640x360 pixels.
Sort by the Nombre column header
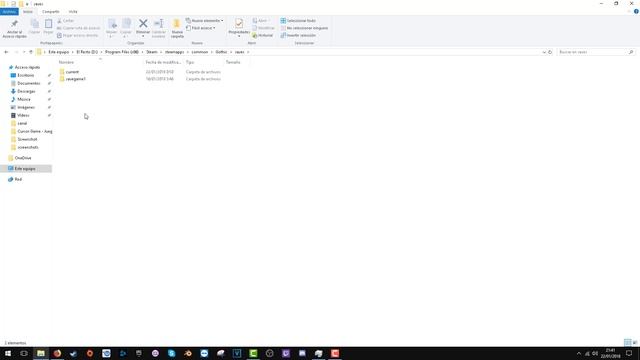66,62
